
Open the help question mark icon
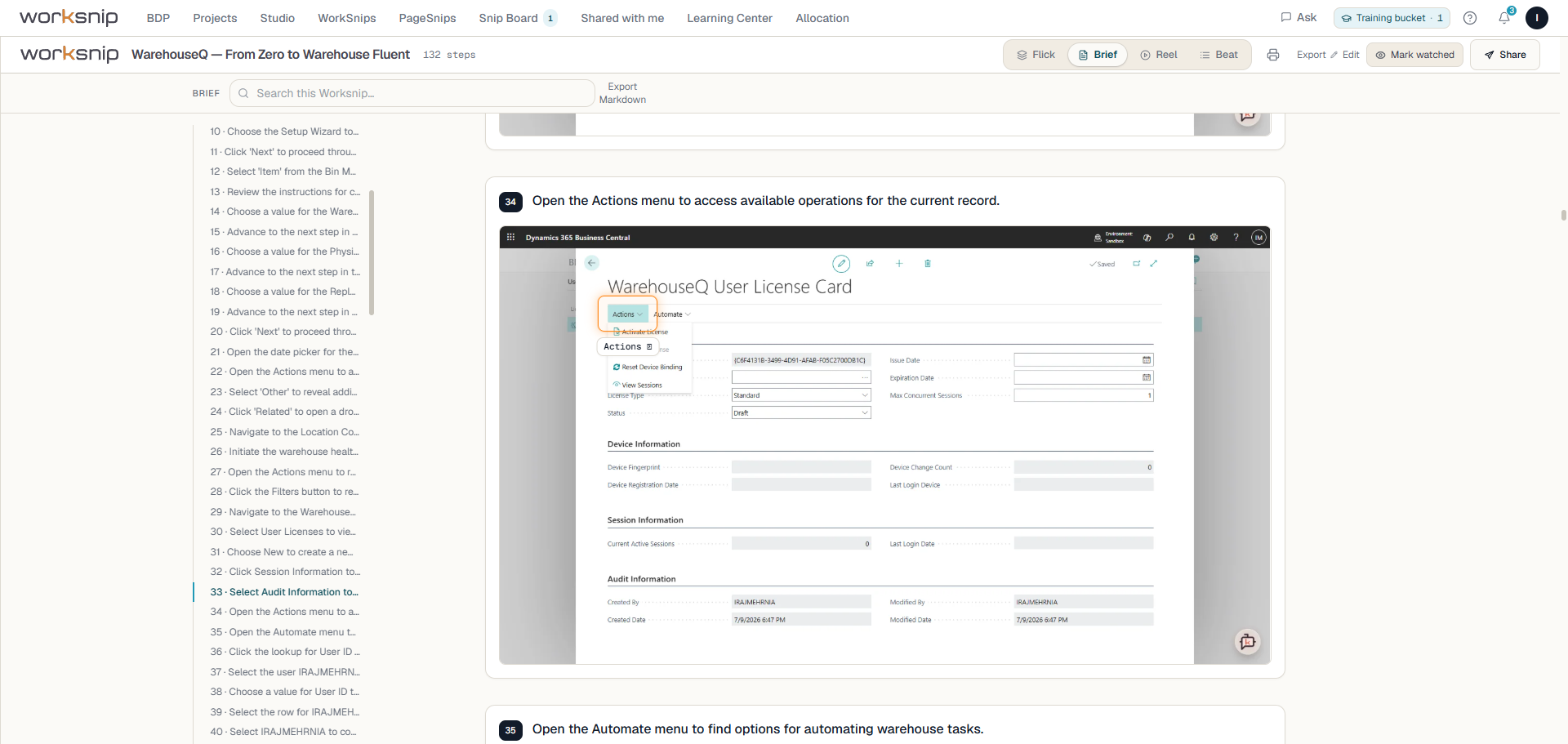[x=1470, y=18]
